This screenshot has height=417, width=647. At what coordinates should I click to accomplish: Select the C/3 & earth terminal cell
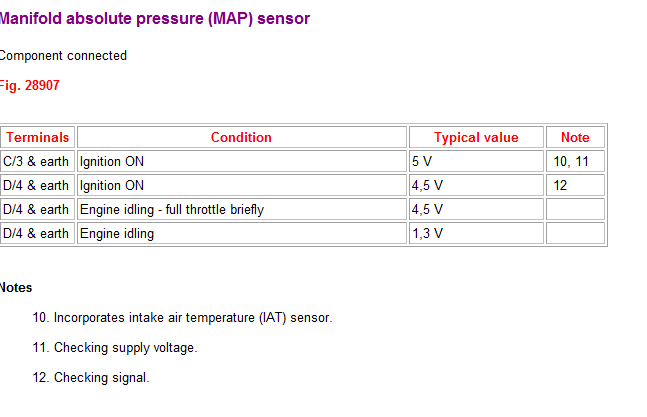[x=37, y=161]
